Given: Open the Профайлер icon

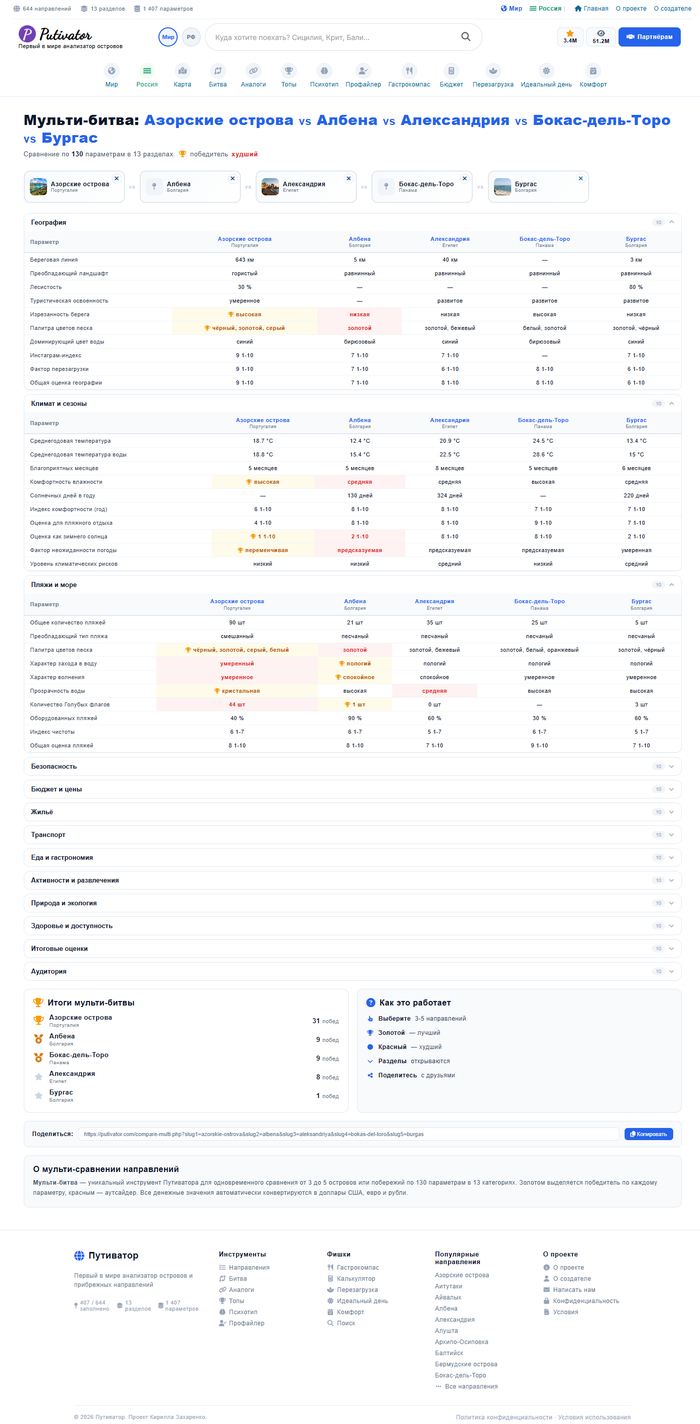Looking at the screenshot, I should (364, 71).
